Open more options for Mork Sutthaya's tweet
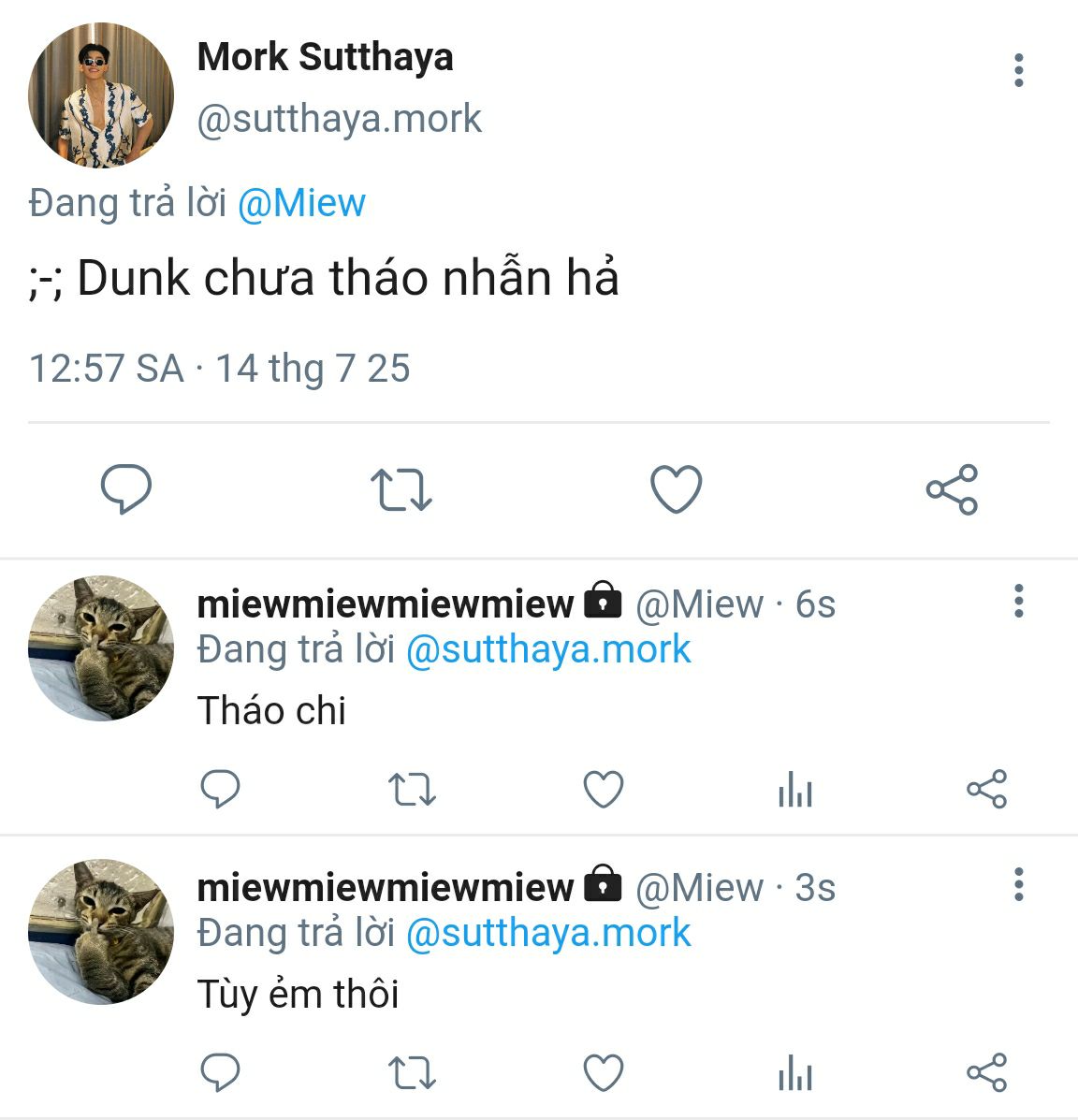The image size is (1078, 1120). pyautogui.click(x=1018, y=71)
